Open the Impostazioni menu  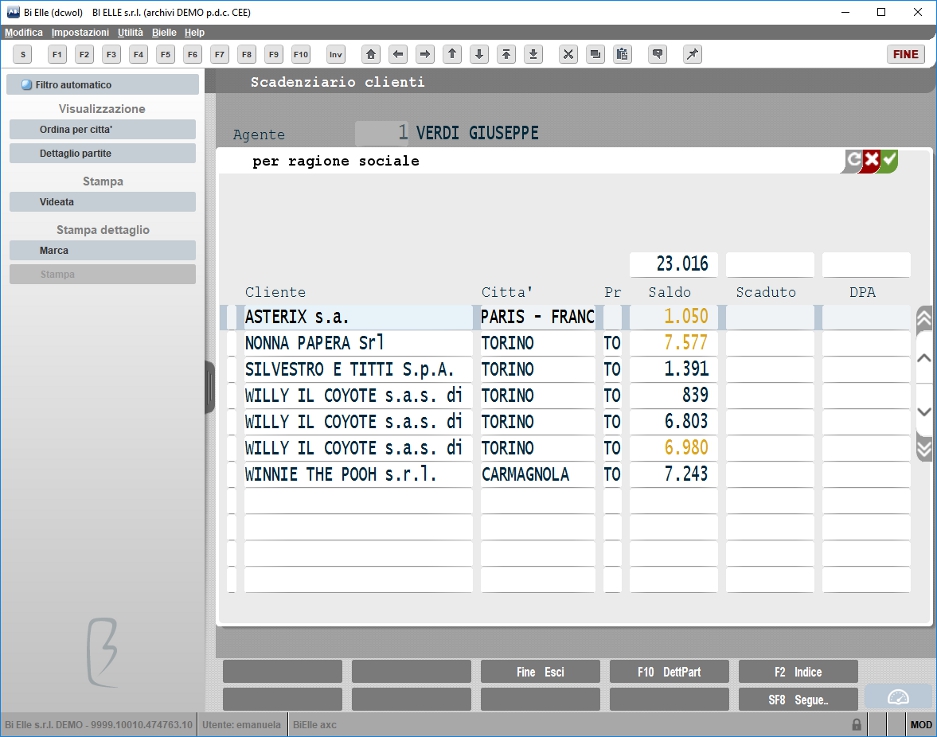pyautogui.click(x=80, y=32)
